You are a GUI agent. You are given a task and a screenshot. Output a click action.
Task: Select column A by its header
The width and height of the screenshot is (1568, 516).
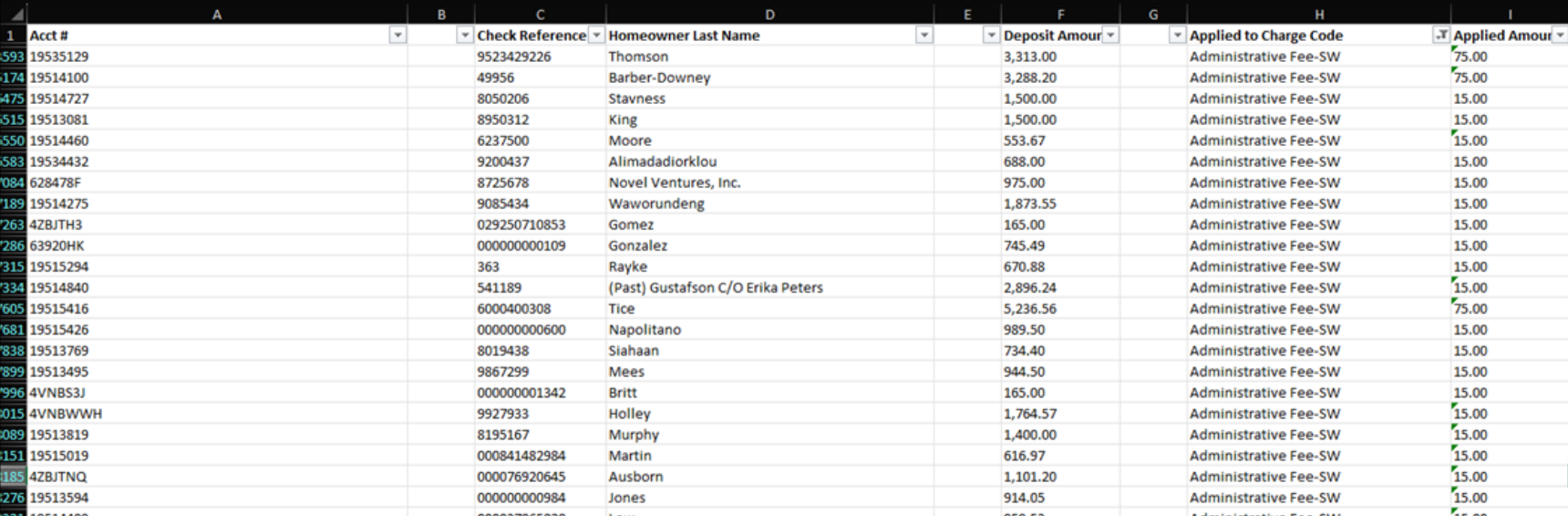click(x=217, y=15)
